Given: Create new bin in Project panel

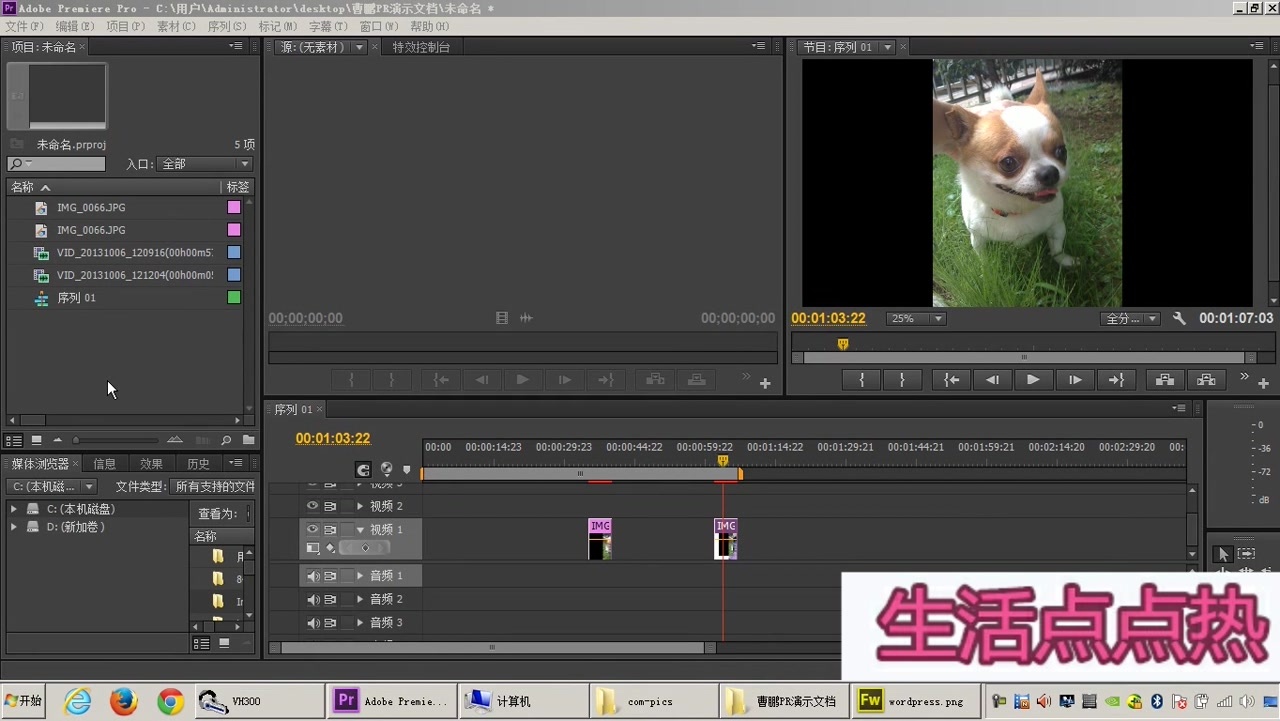Looking at the screenshot, I should point(248,440).
